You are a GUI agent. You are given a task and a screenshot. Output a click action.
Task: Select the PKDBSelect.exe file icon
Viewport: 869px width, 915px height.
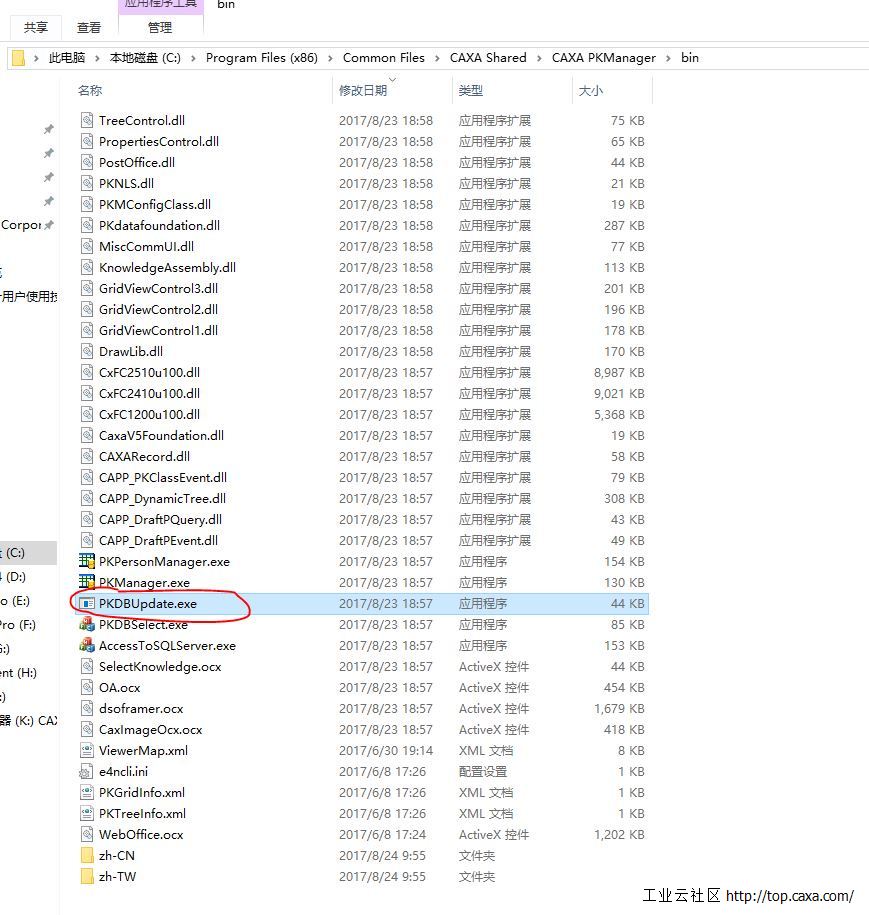click(87, 625)
